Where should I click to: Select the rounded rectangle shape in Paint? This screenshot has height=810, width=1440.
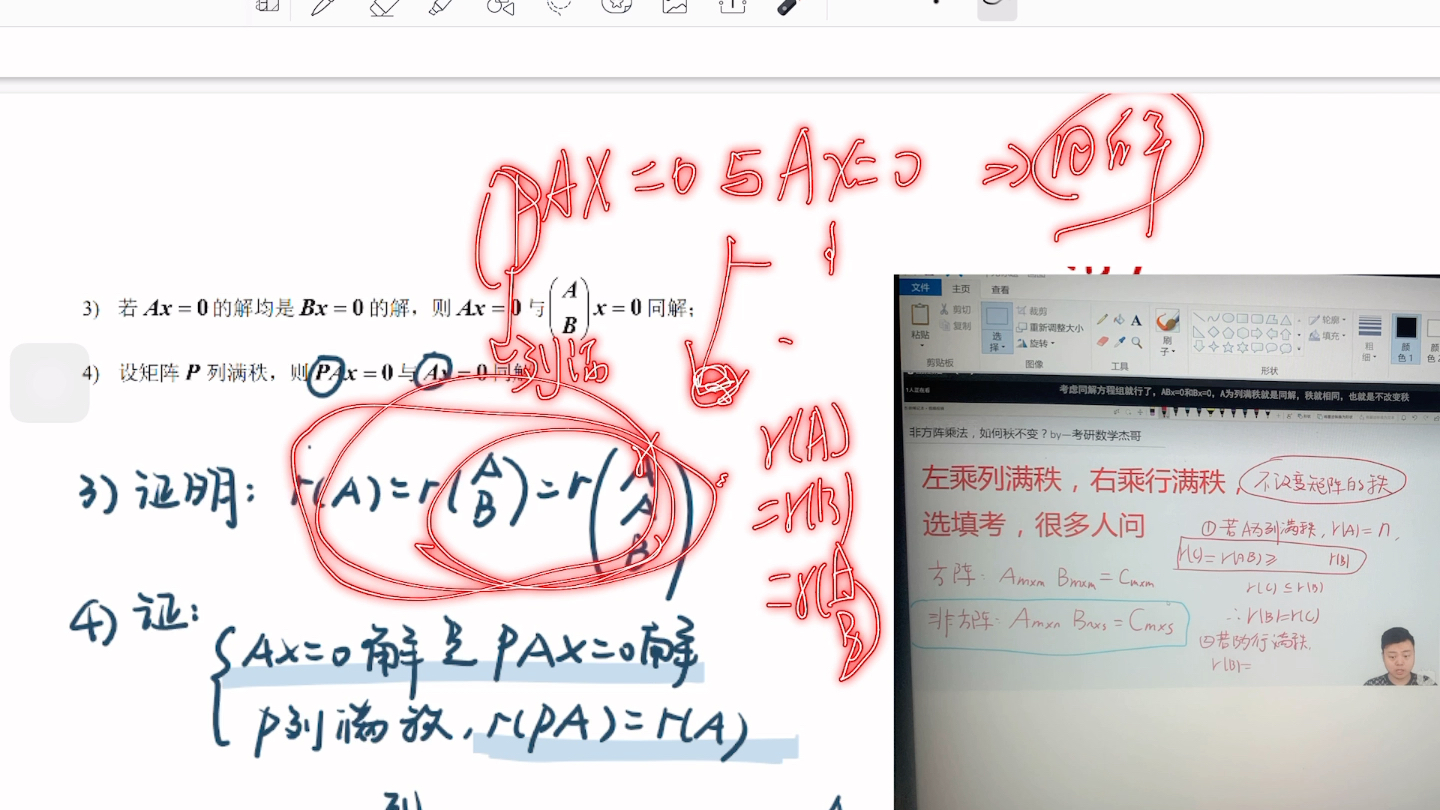pos(1257,317)
